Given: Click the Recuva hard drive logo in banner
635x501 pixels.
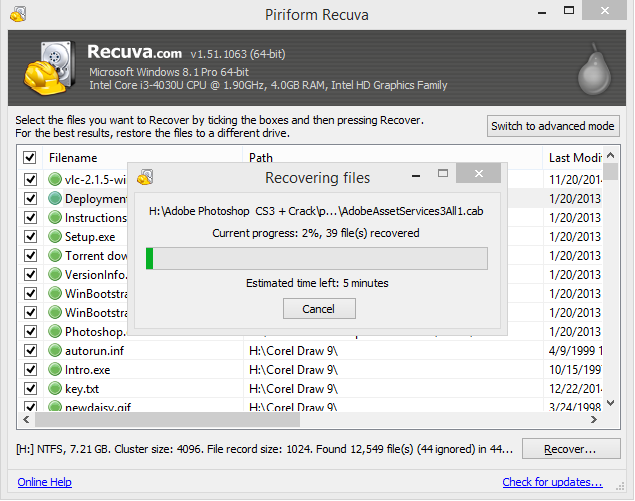Looking at the screenshot, I should click(x=49, y=68).
